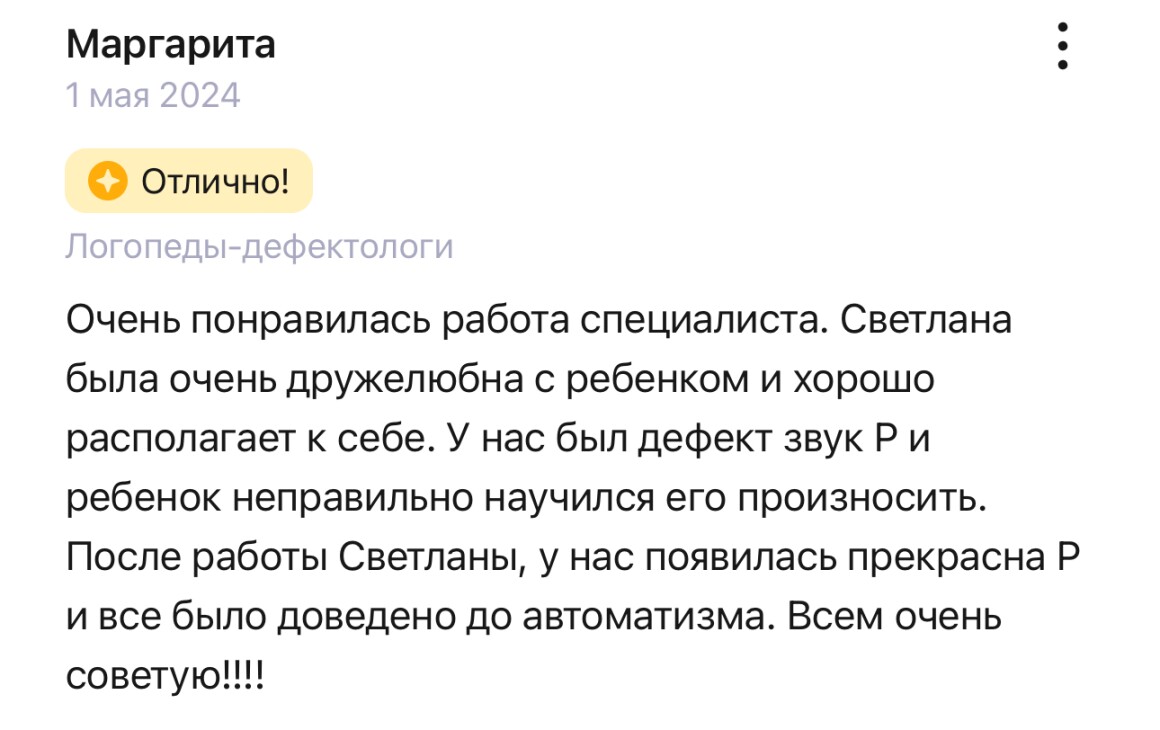The image size is (1160, 730).
Task: Click the review date "1 мая 2024"
Action: click(153, 95)
